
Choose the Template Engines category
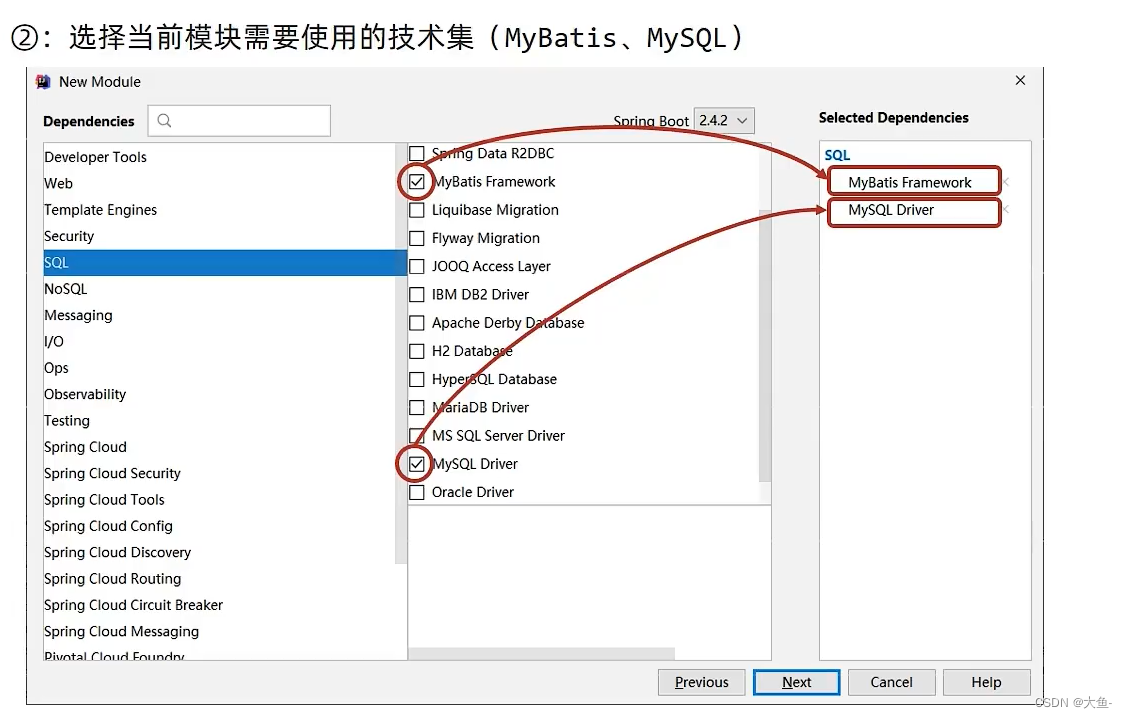coord(219,210)
